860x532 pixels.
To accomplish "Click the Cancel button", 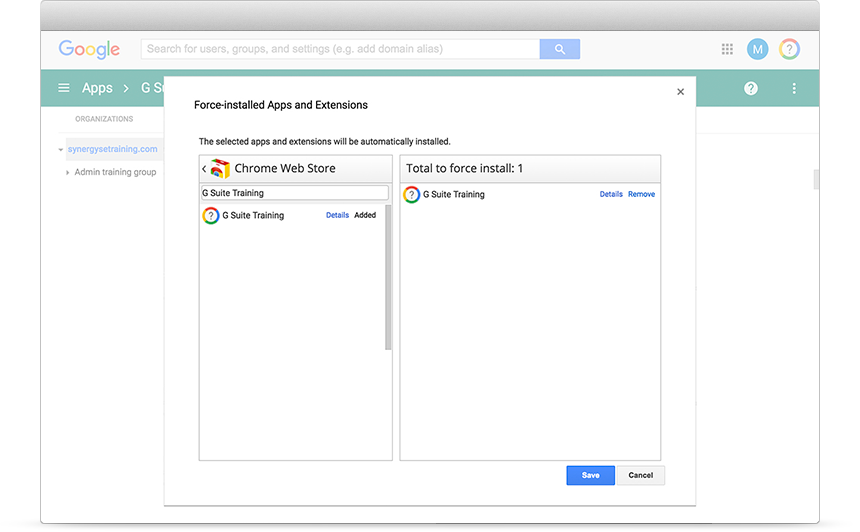I will (640, 476).
